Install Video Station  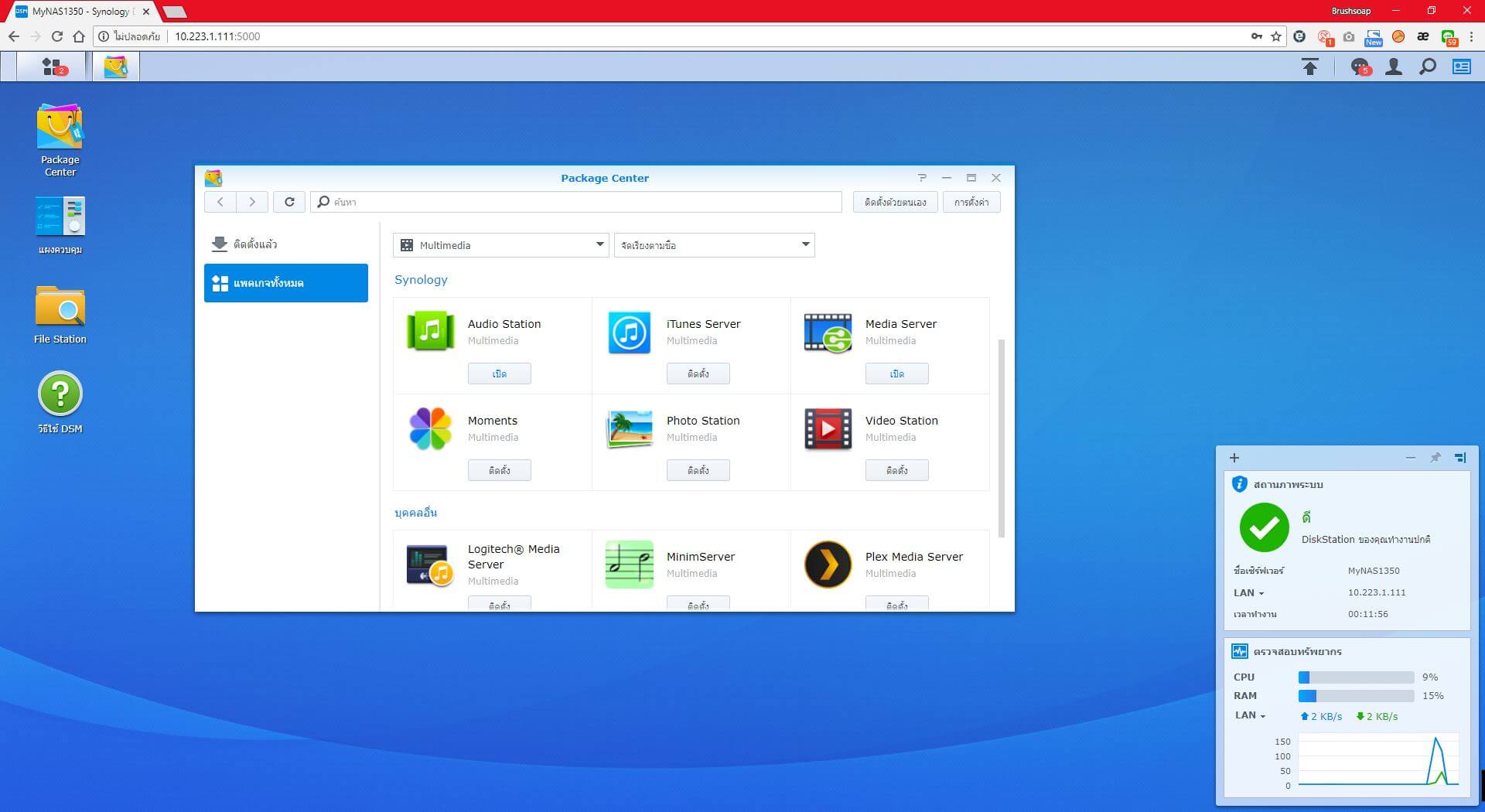(897, 470)
